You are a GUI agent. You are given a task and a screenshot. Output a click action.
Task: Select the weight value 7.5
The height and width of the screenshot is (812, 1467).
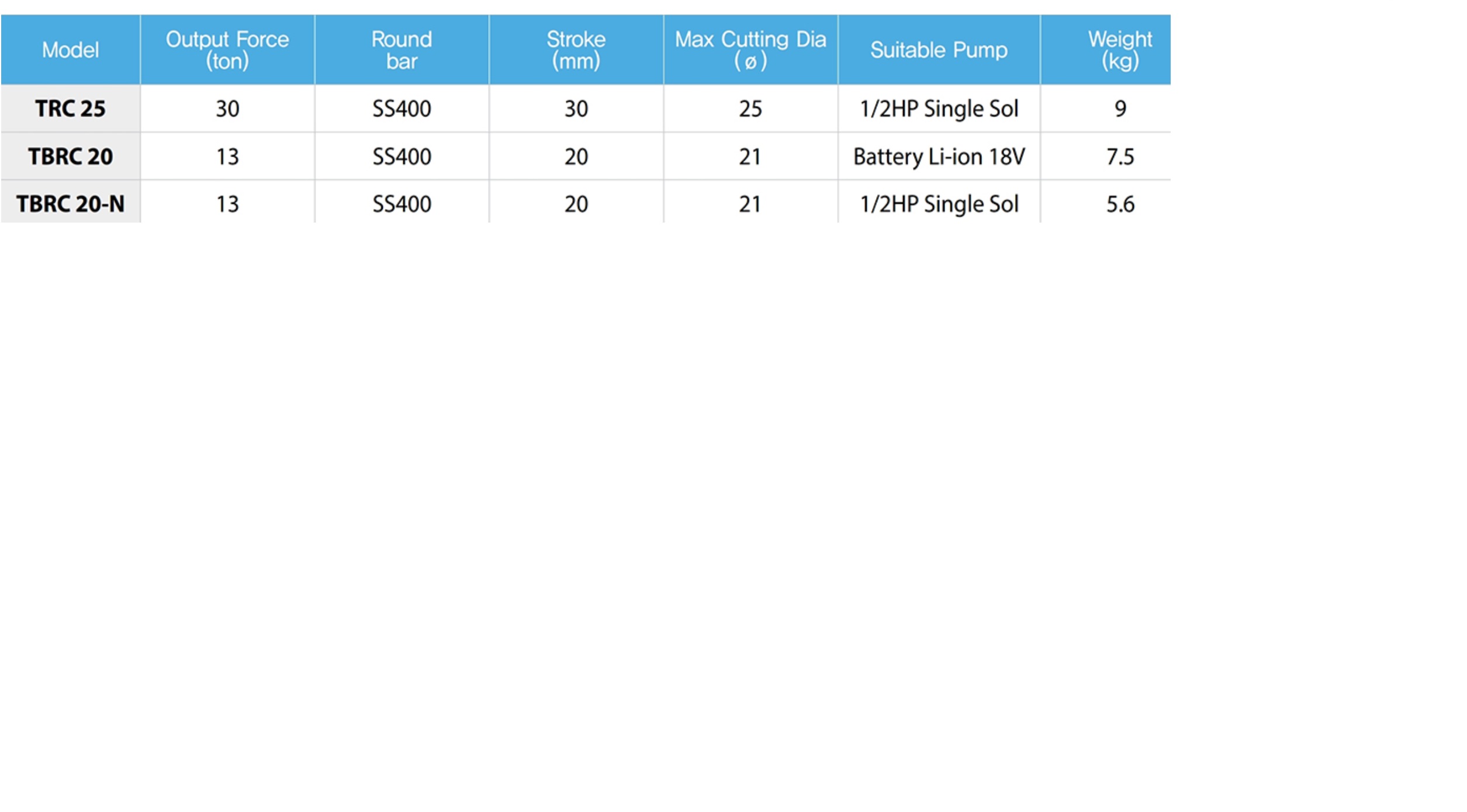coord(1120,157)
